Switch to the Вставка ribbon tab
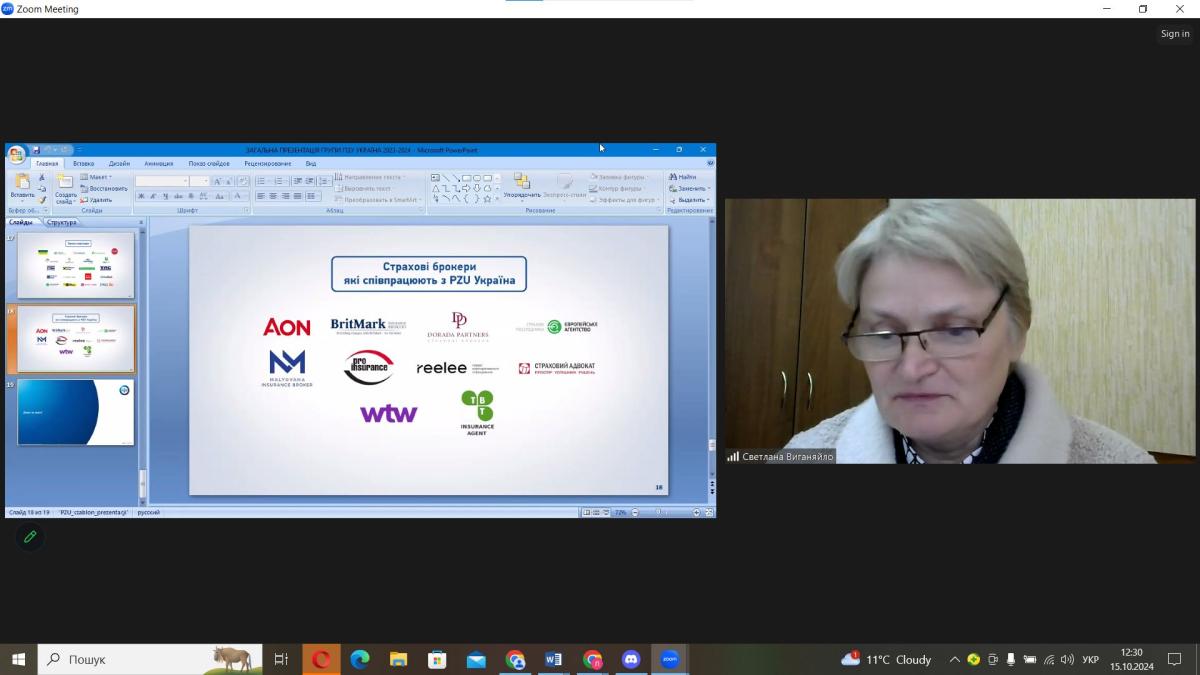The image size is (1200, 675). (x=84, y=163)
